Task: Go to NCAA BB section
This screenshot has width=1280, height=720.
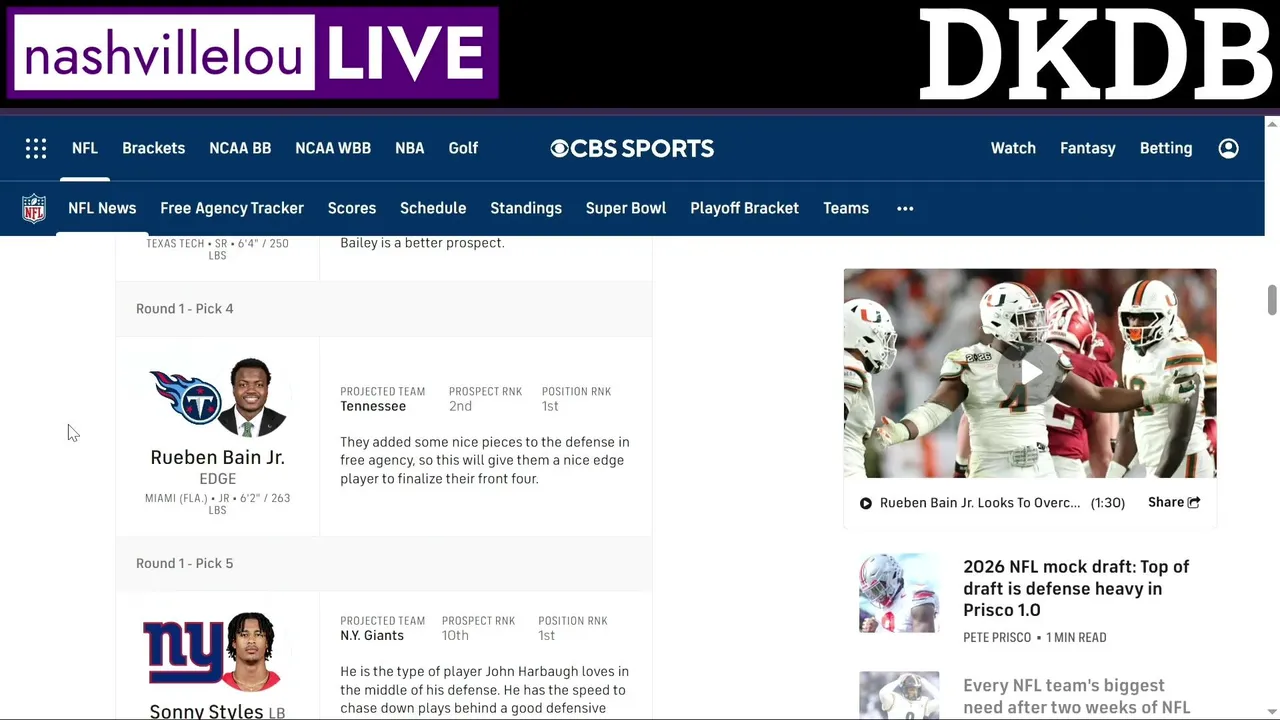Action: pos(240,148)
